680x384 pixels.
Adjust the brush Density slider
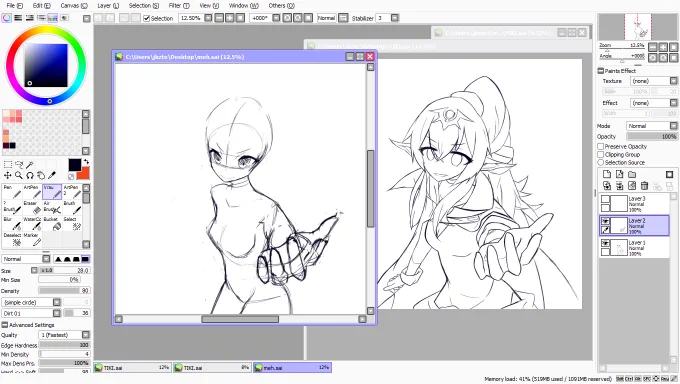coord(64,291)
